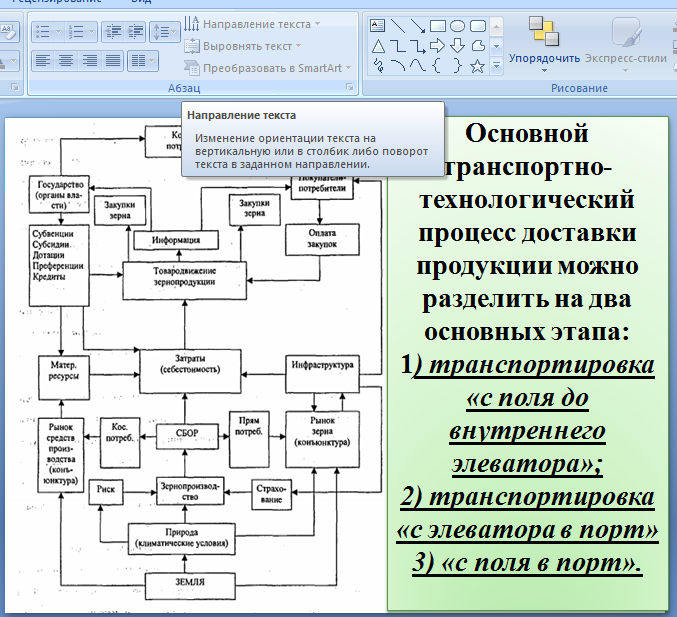Select the right arrow shape
This screenshot has width=677, height=617.
(x=437, y=46)
